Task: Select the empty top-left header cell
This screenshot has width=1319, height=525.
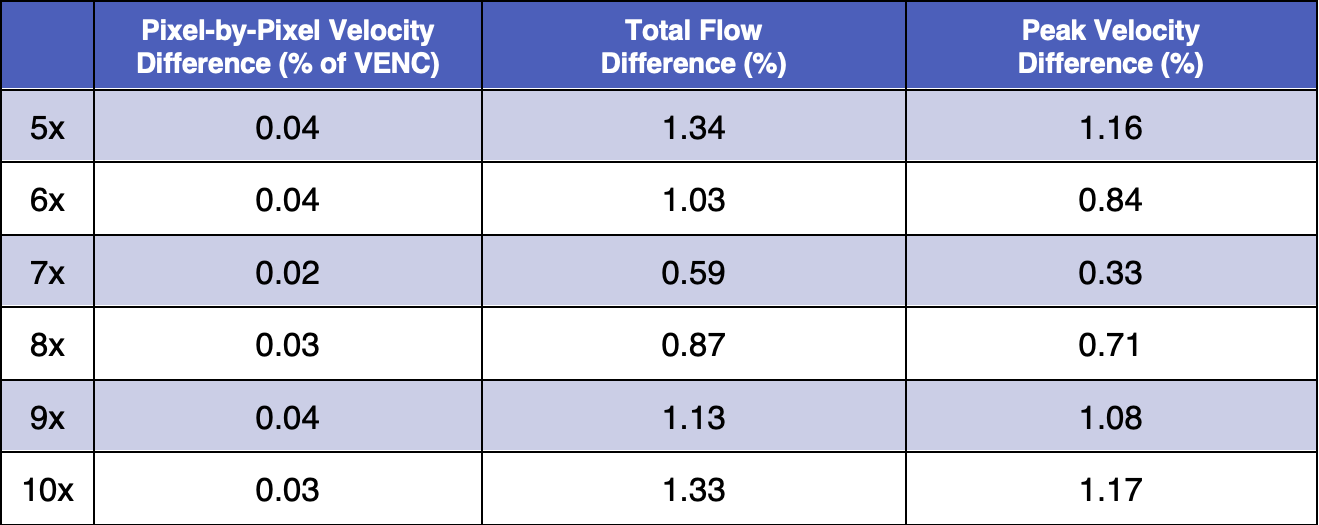Action: [47, 46]
